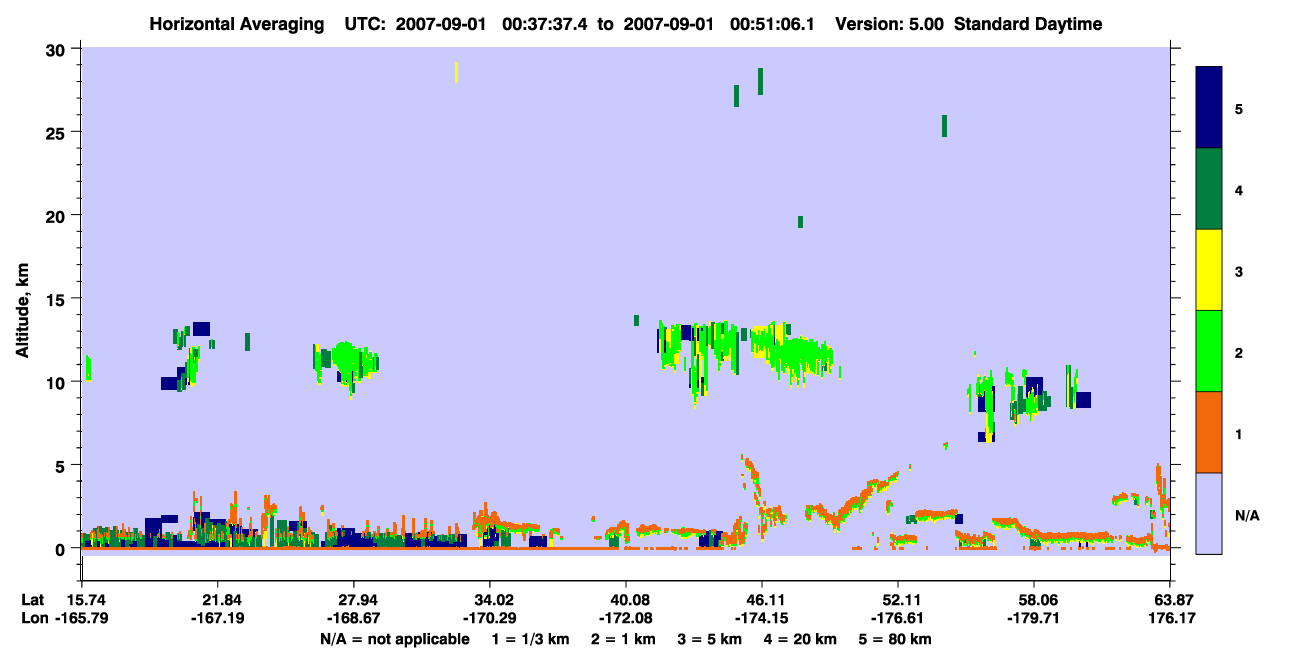Click the latitude value 27.94

coord(354,600)
